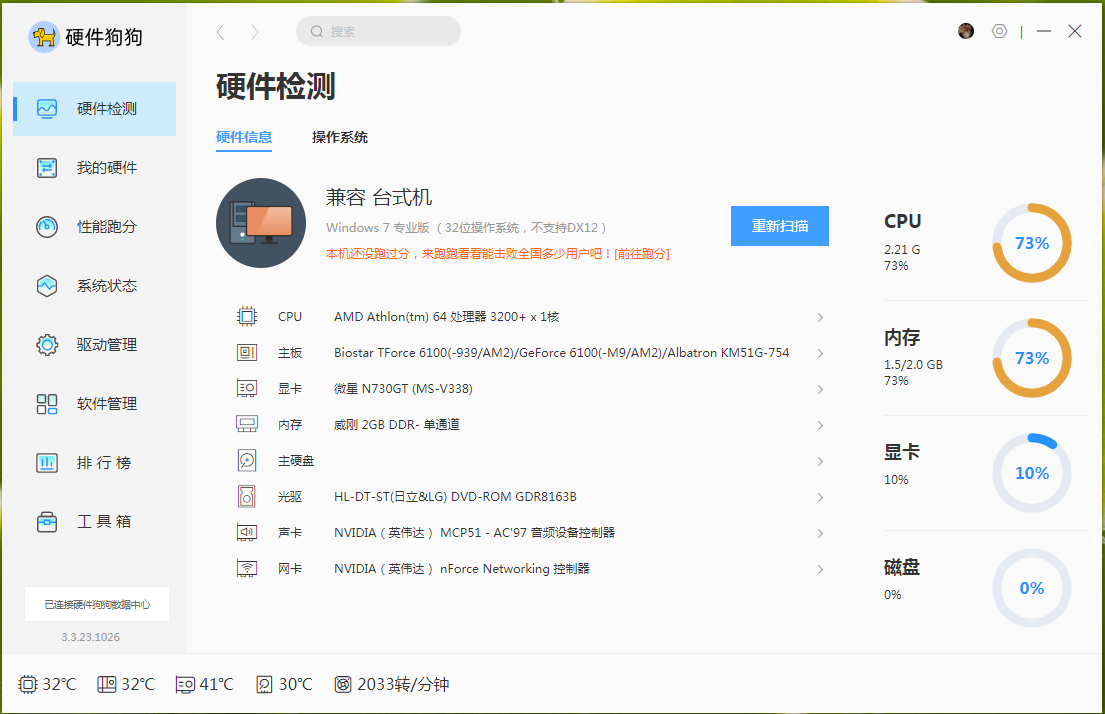The width and height of the screenshot is (1105, 714).
Task: Click Biostar TForce 6100 motherboard text
Action: (x=562, y=352)
